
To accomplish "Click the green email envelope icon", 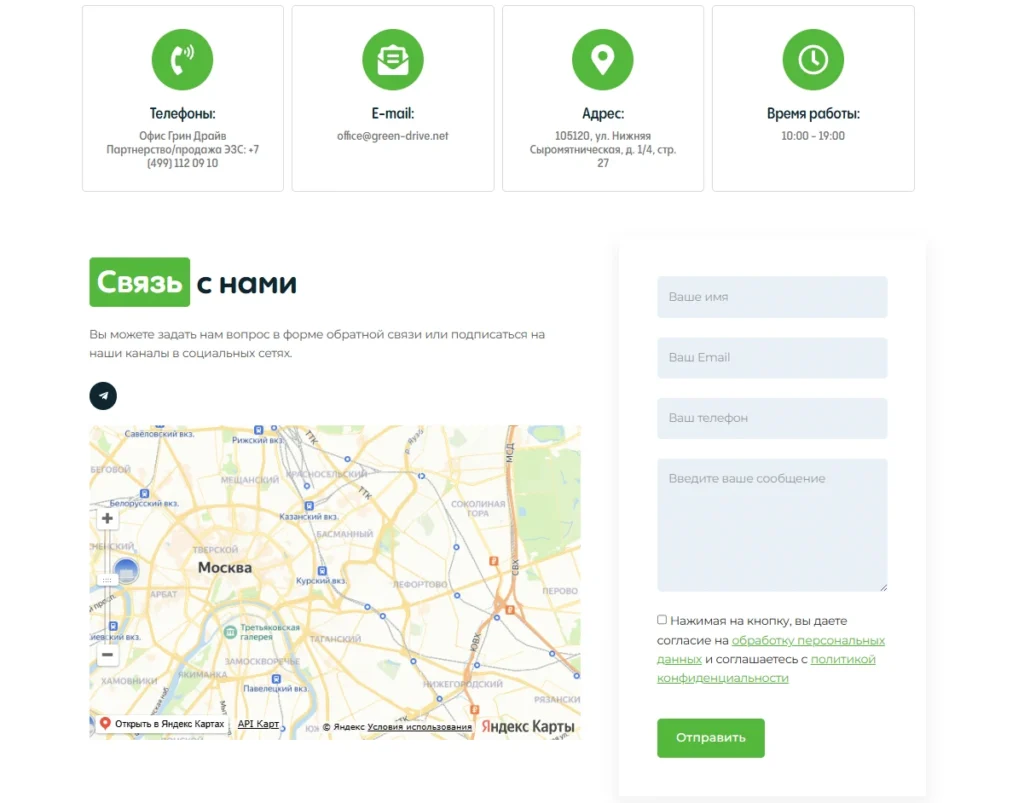I will [392, 59].
